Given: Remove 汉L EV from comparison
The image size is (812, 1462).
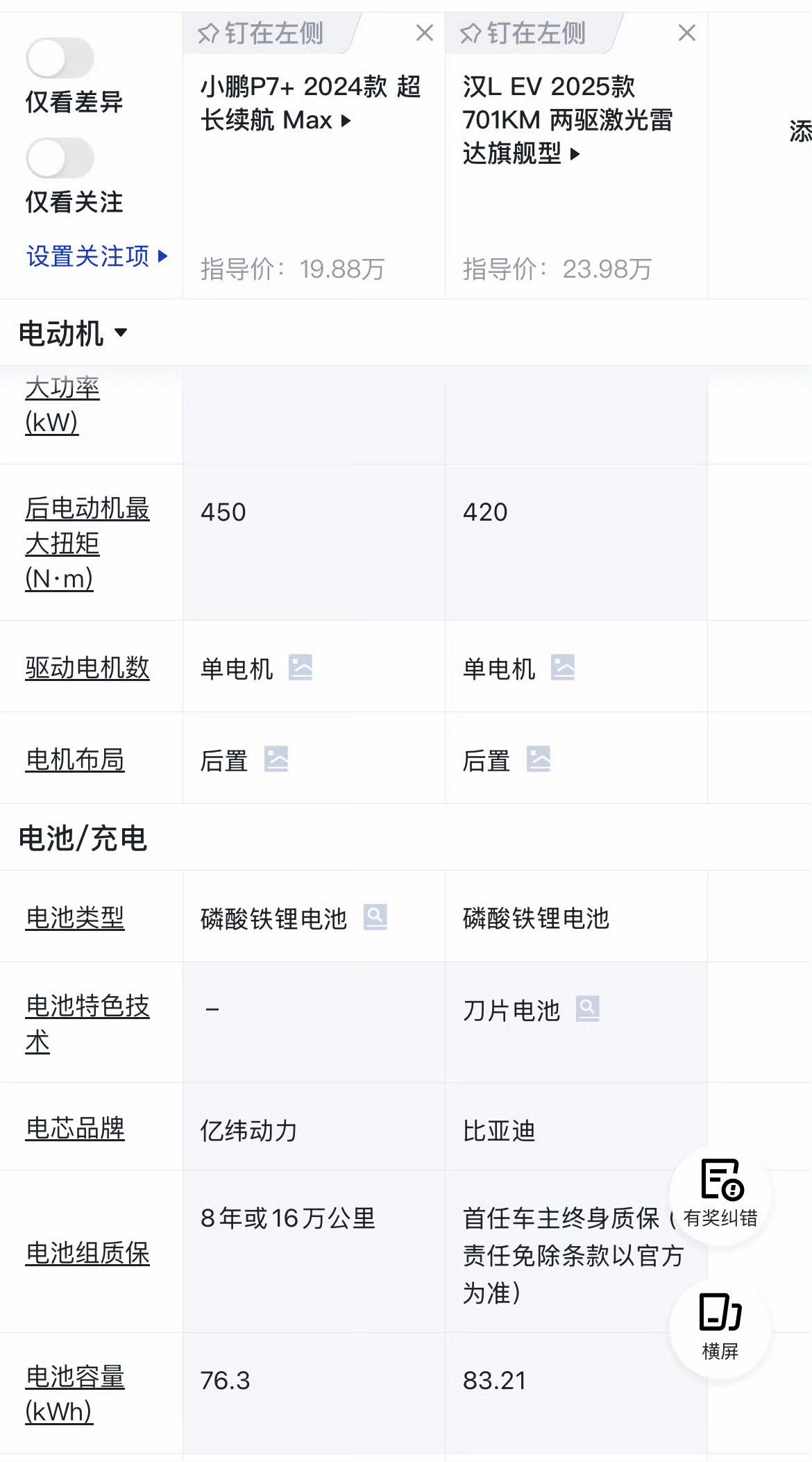Looking at the screenshot, I should pyautogui.click(x=687, y=33).
